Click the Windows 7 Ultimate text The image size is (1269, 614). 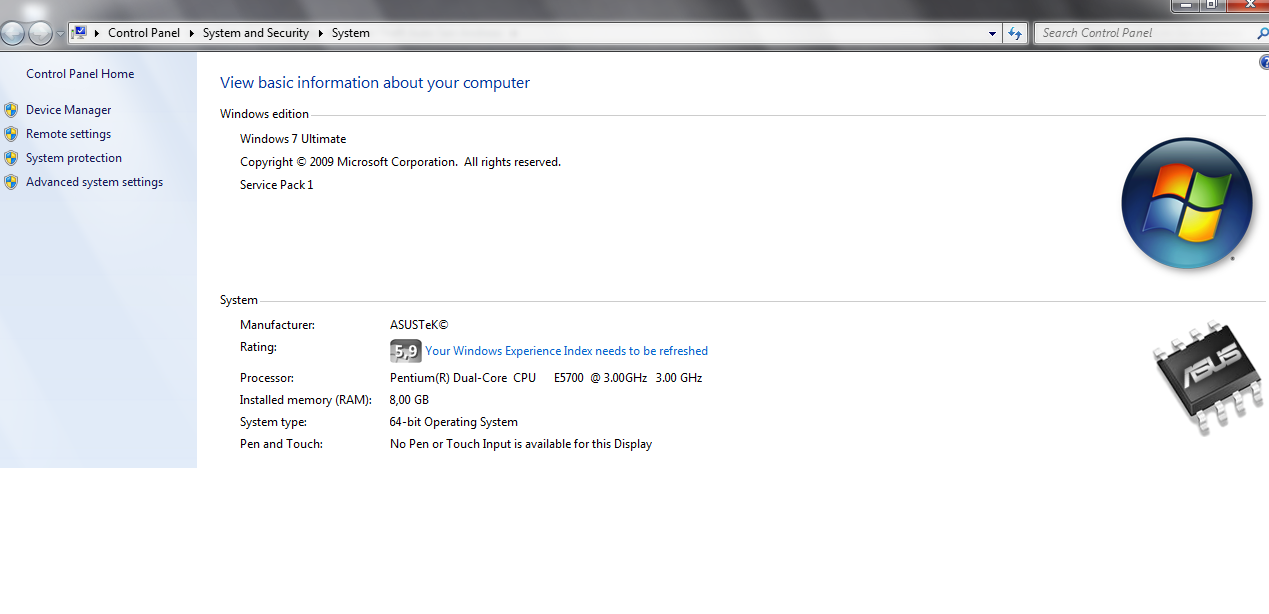293,139
